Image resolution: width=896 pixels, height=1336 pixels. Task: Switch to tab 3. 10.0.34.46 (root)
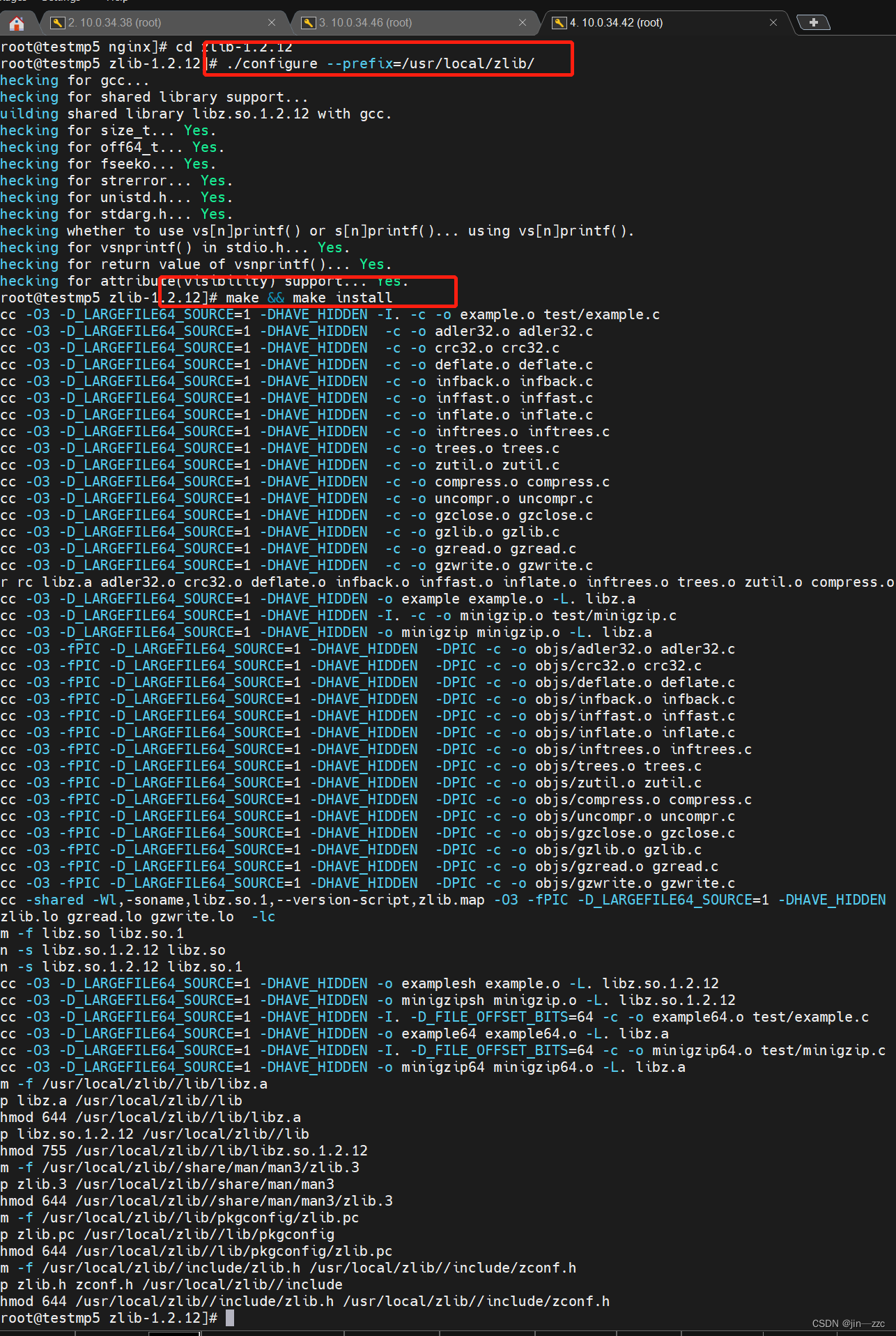click(x=415, y=23)
